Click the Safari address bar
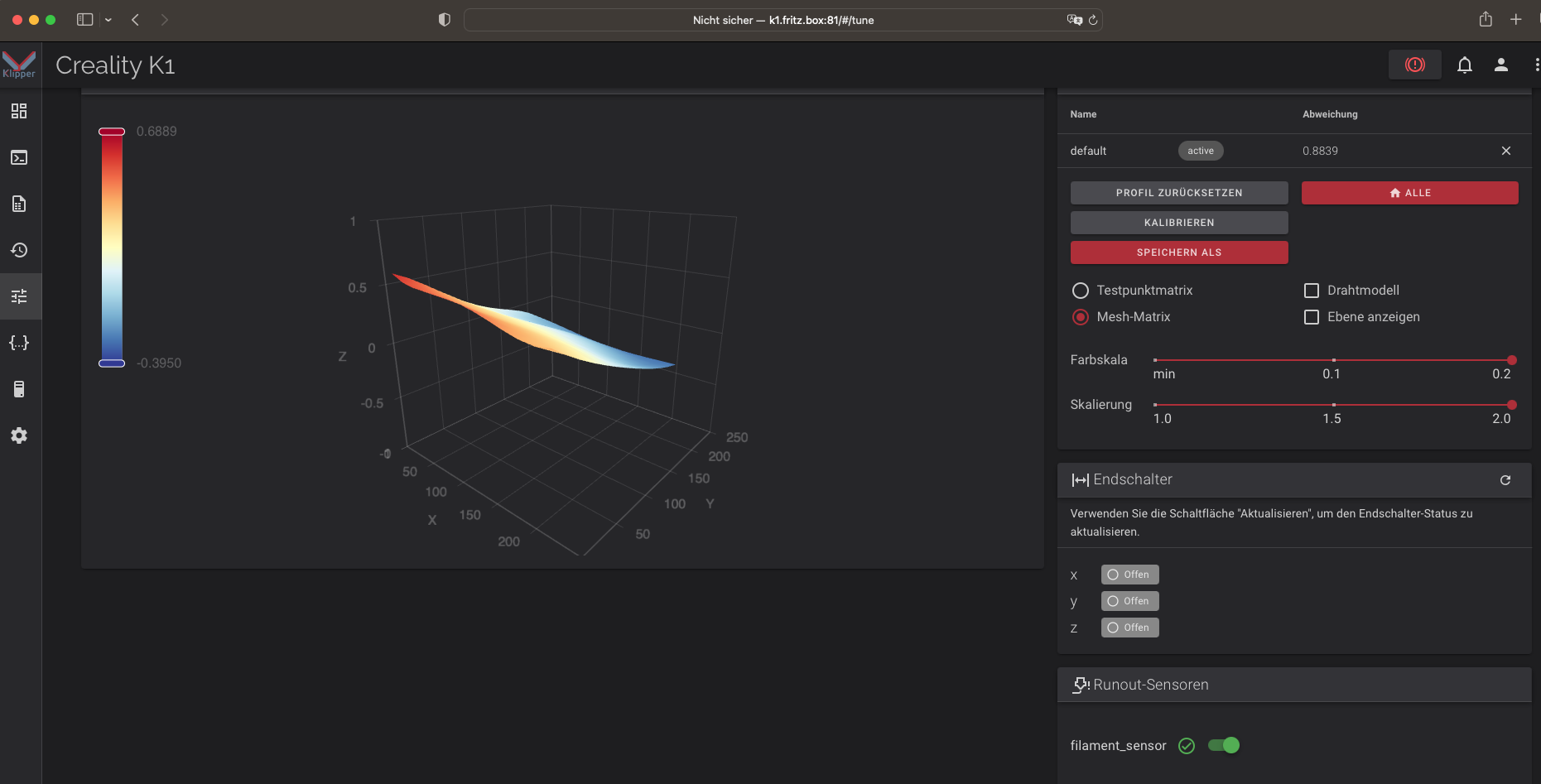1541x784 pixels. tap(783, 20)
